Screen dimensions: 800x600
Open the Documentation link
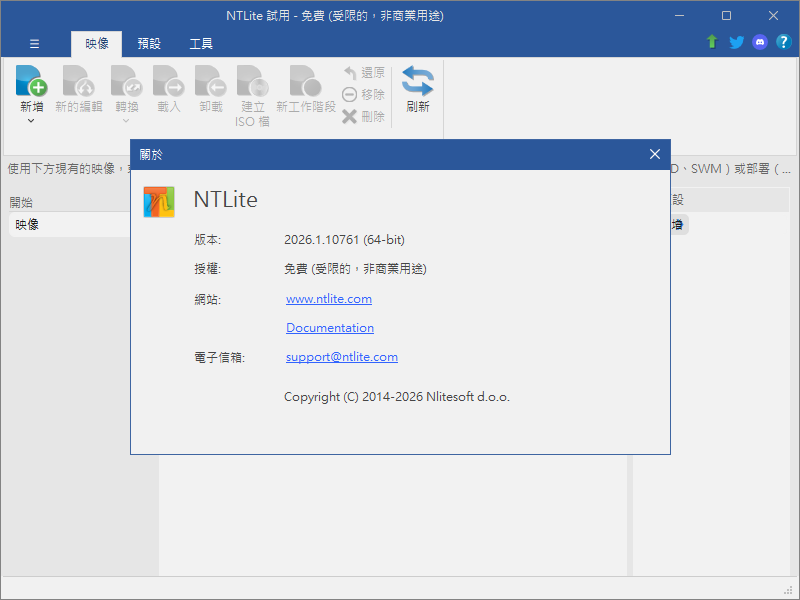point(330,328)
